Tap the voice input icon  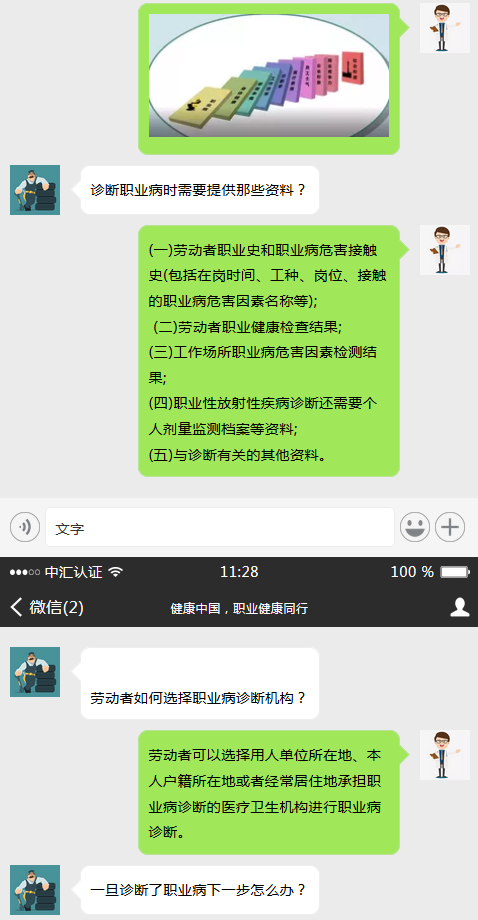pos(25,527)
